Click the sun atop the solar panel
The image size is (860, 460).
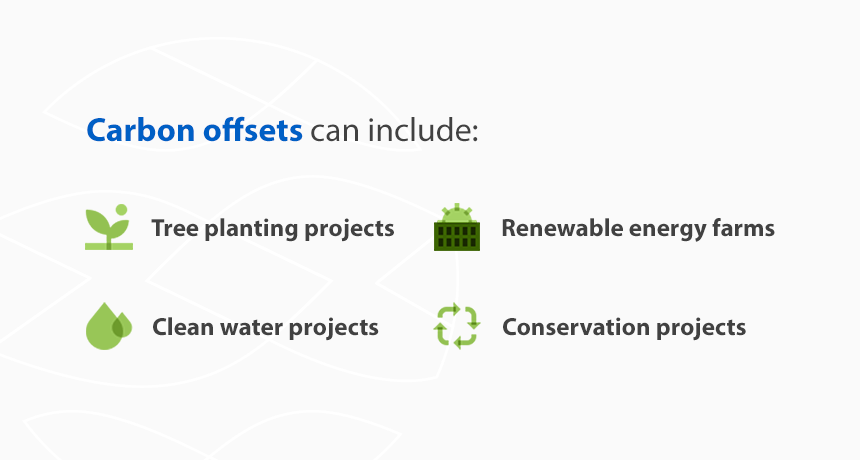coord(457,212)
